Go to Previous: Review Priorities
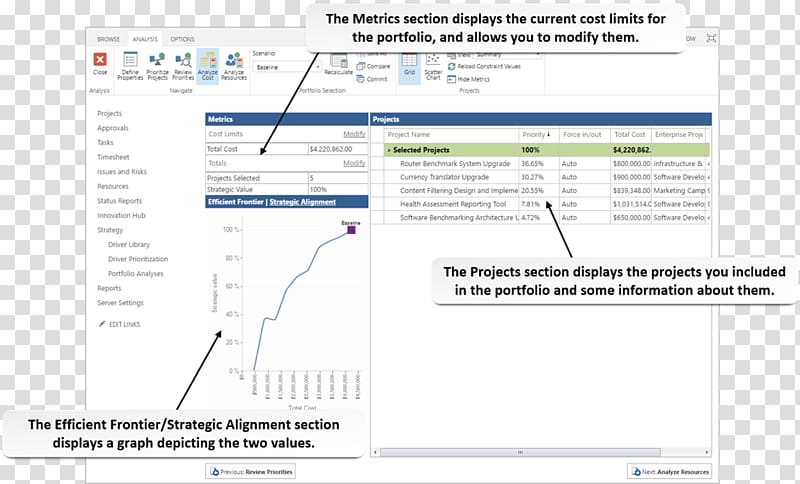 coord(251,472)
